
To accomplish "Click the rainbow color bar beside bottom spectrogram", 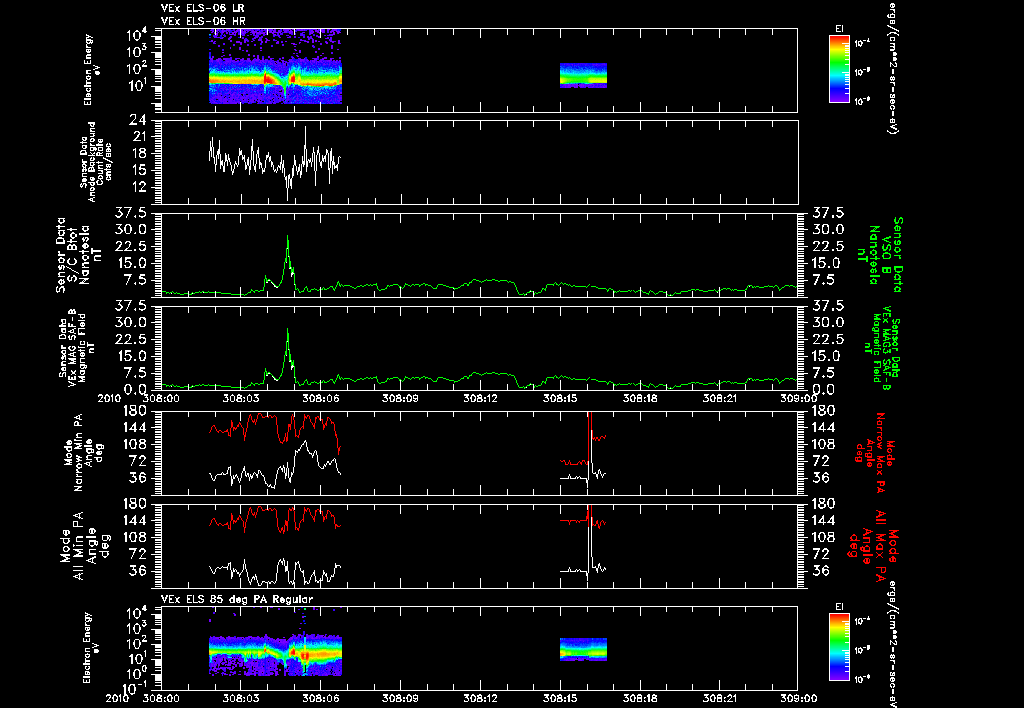I will coord(839,647).
